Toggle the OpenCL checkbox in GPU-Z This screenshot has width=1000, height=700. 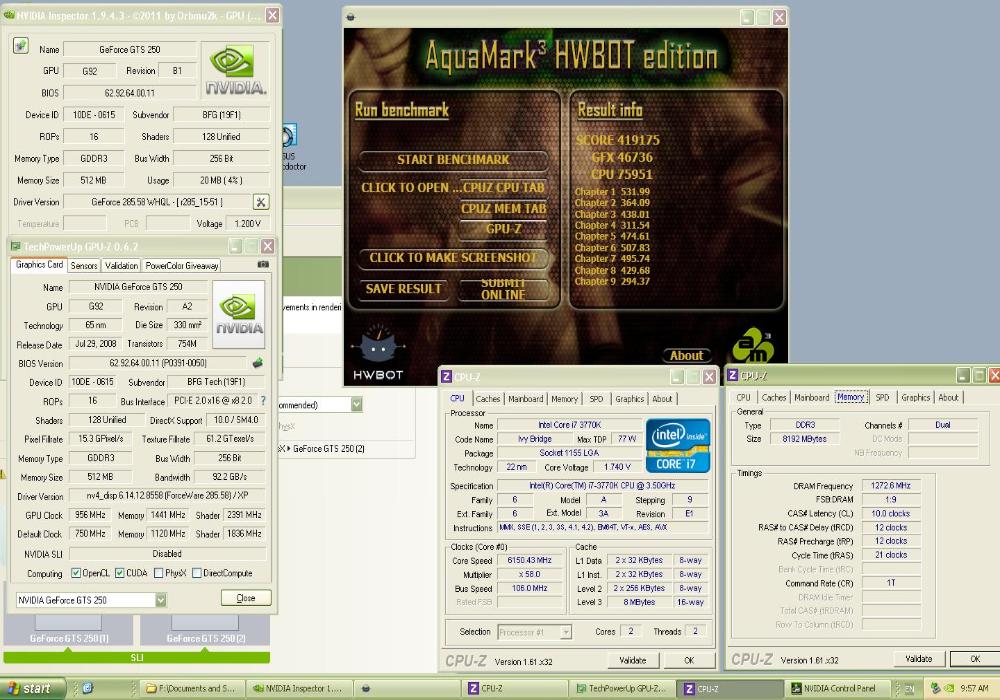click(76, 573)
